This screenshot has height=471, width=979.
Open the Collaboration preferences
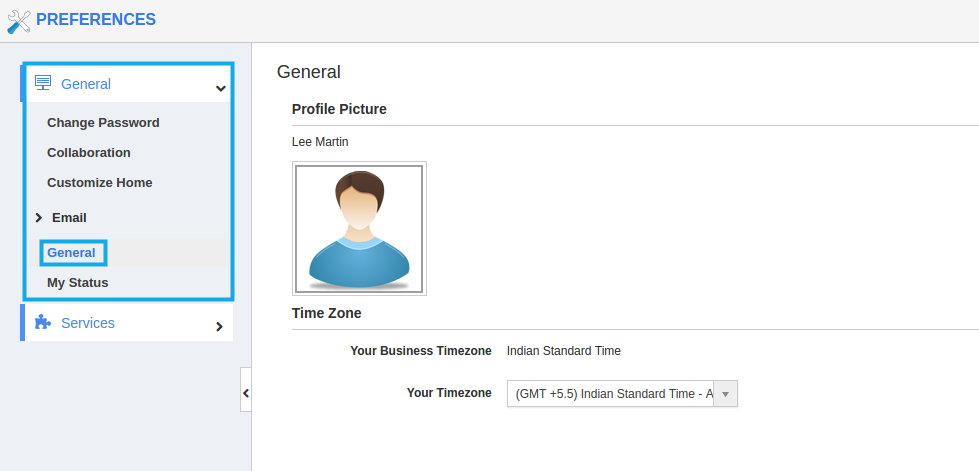pos(89,152)
